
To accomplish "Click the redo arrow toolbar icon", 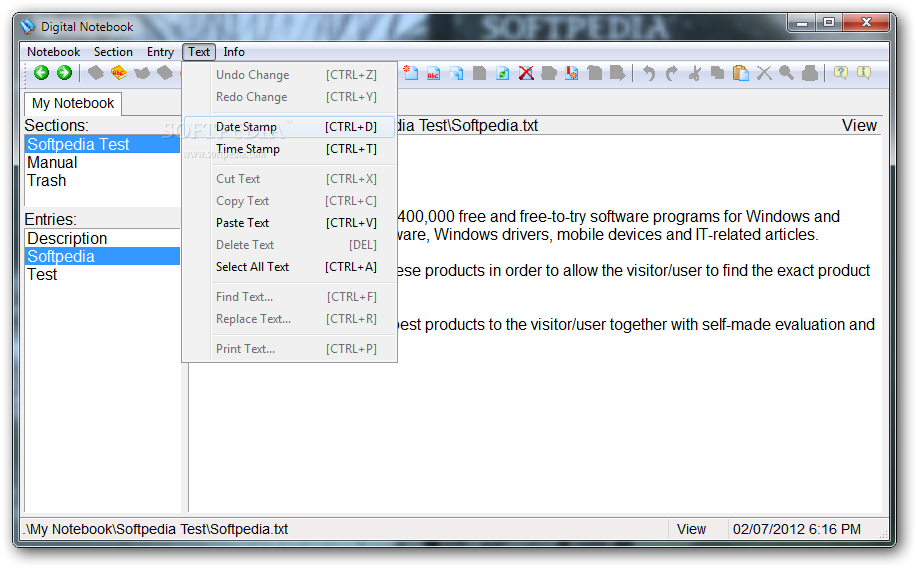I will (671, 73).
